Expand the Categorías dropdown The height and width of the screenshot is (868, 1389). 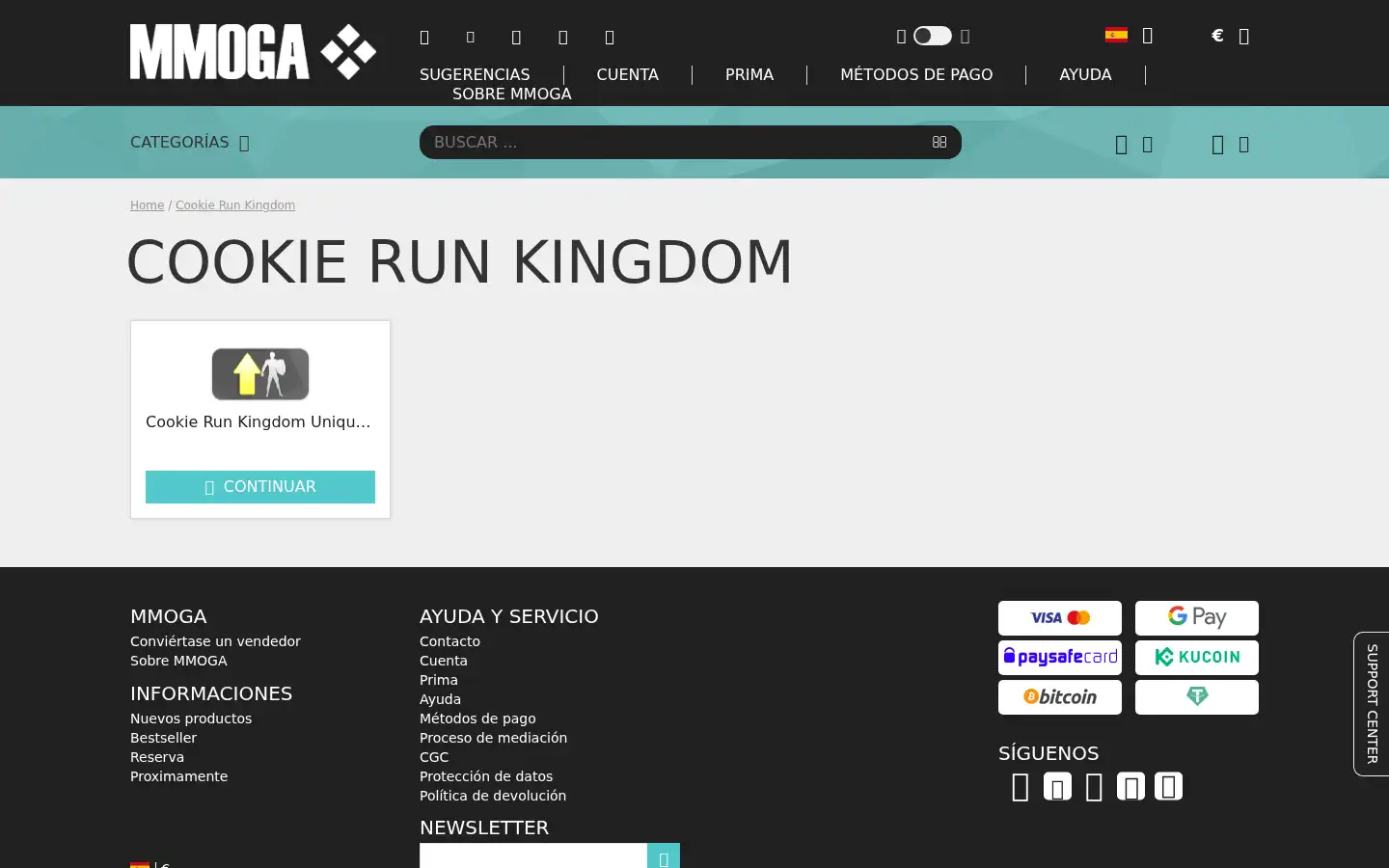click(x=190, y=143)
